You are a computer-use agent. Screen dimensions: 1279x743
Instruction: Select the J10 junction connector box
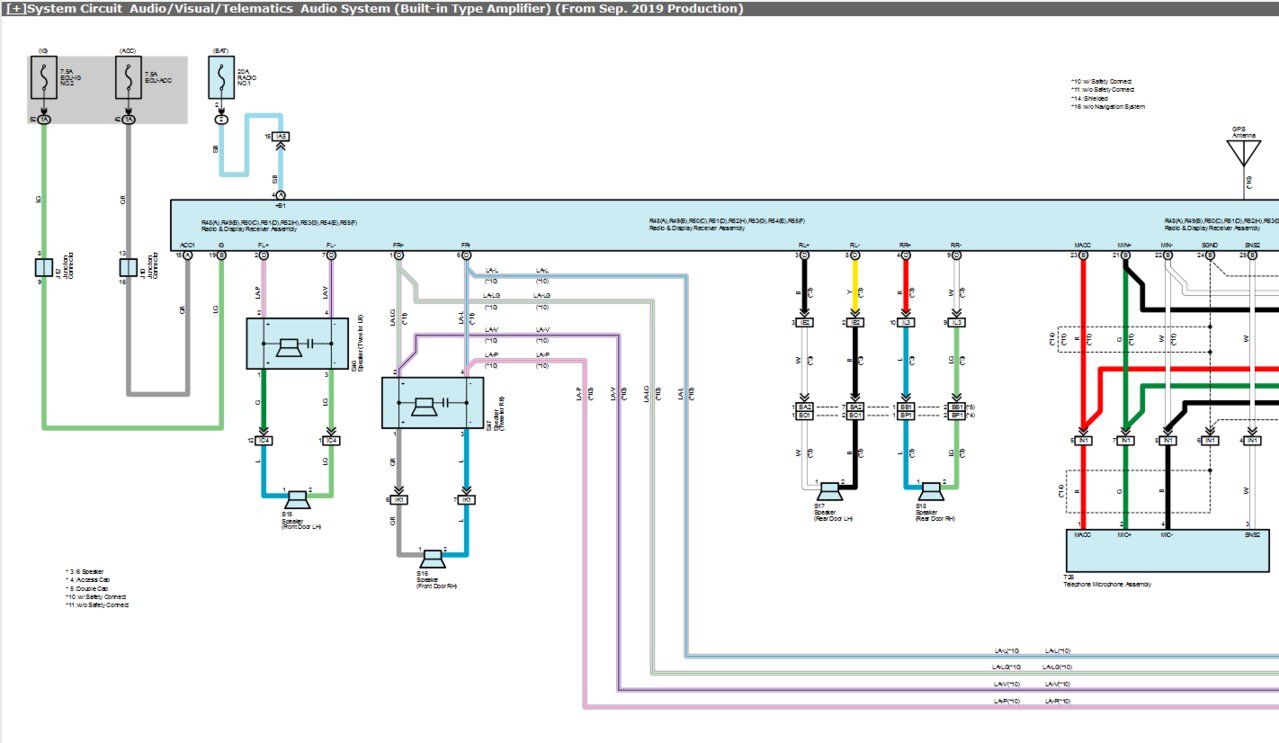pos(128,267)
